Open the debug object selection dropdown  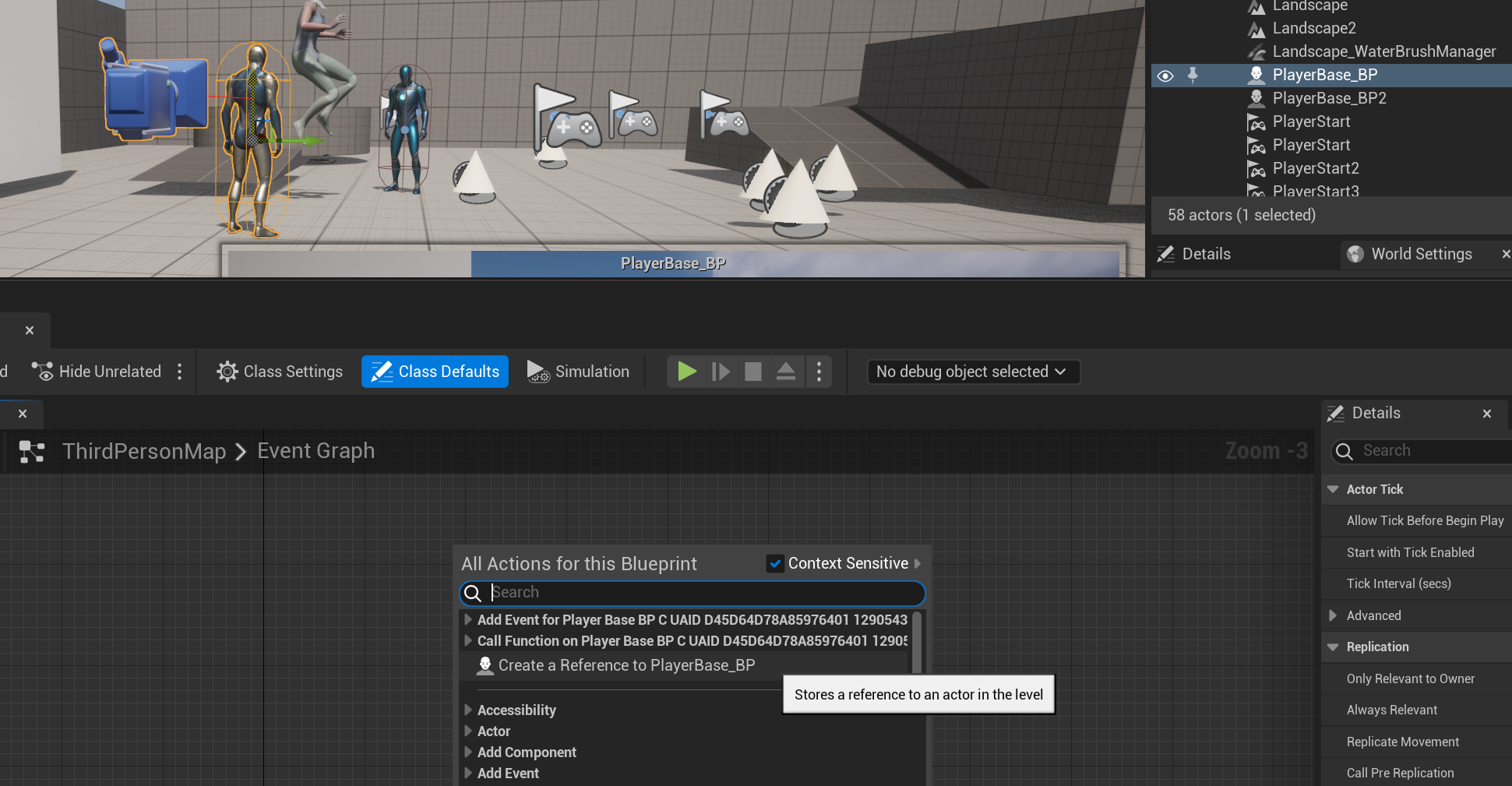(972, 372)
